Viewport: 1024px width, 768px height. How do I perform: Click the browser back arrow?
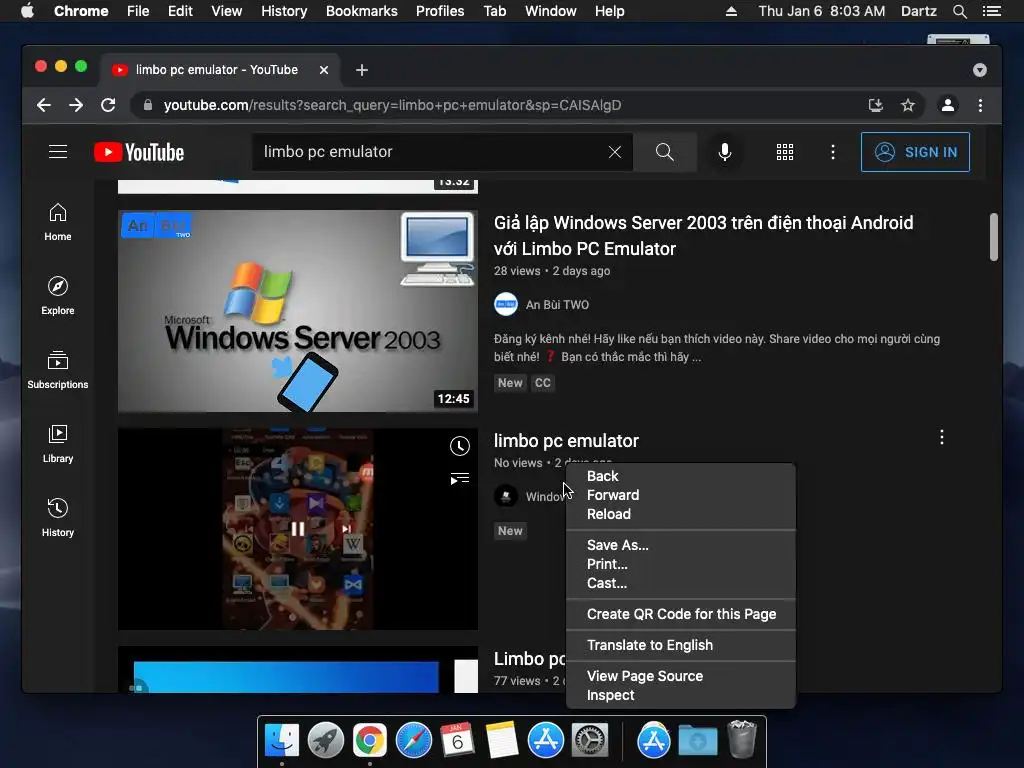pos(44,105)
